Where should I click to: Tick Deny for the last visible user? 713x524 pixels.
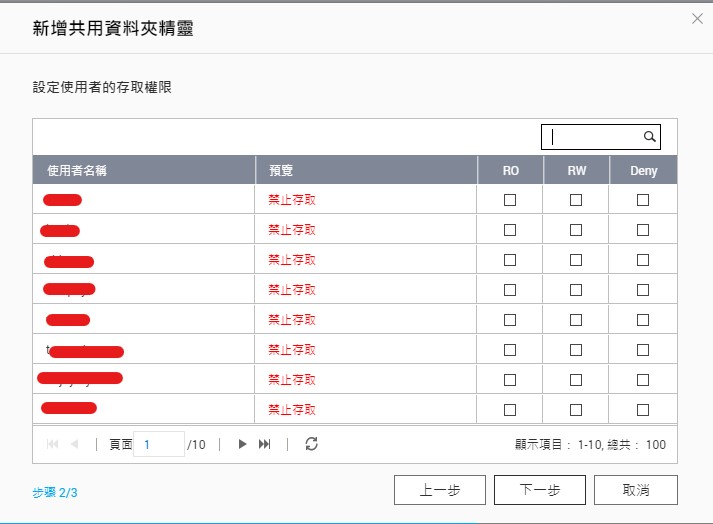coord(643,410)
